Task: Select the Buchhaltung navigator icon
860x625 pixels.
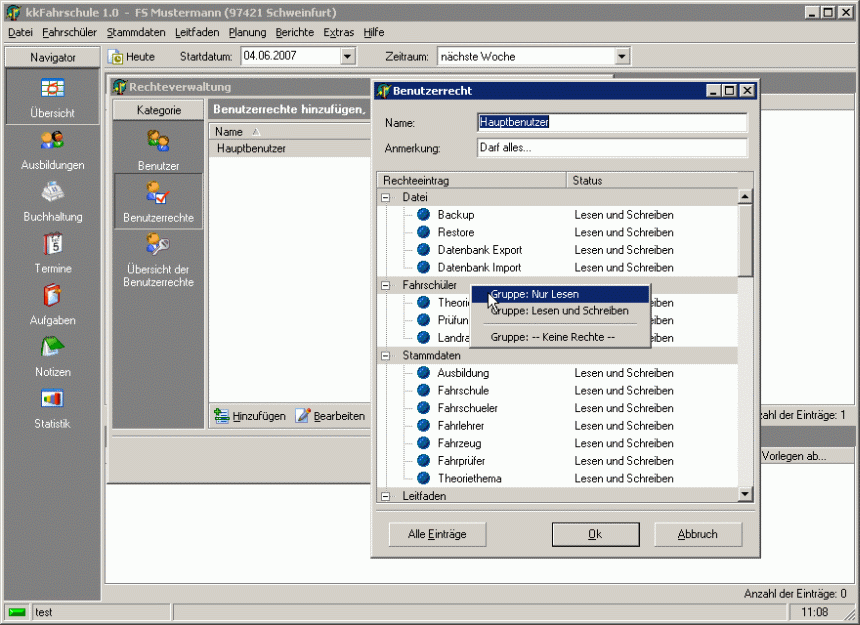Action: [x=52, y=193]
